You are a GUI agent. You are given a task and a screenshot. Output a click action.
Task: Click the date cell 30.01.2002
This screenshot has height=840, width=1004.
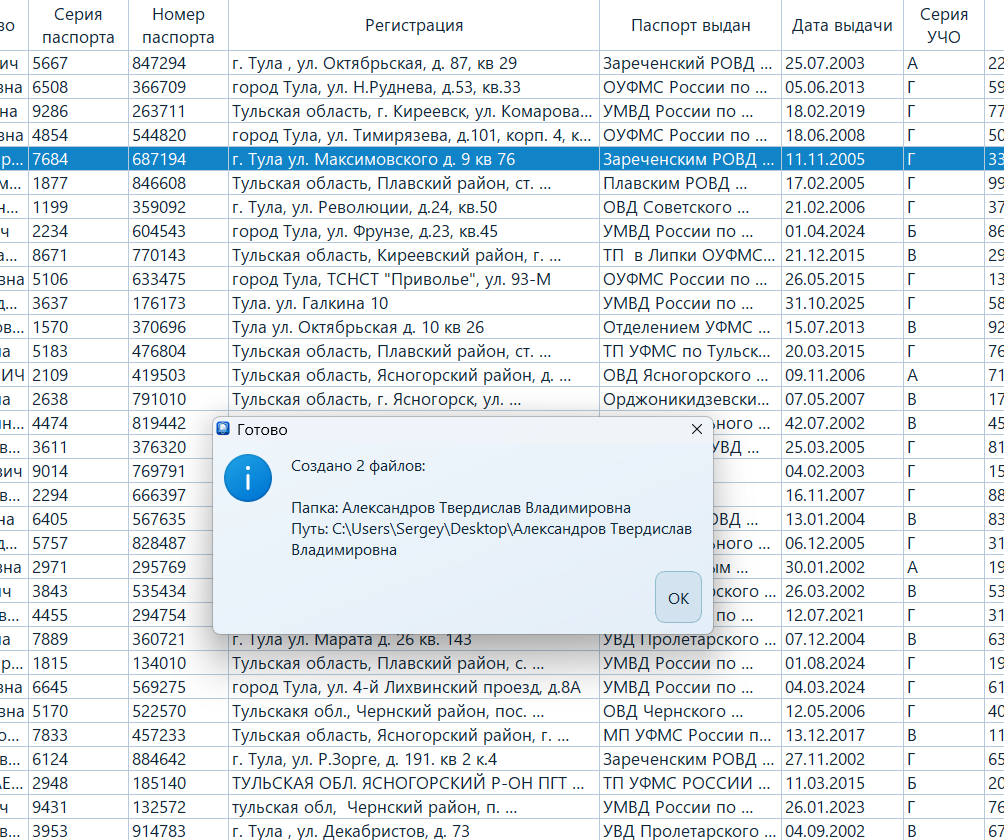[842, 567]
